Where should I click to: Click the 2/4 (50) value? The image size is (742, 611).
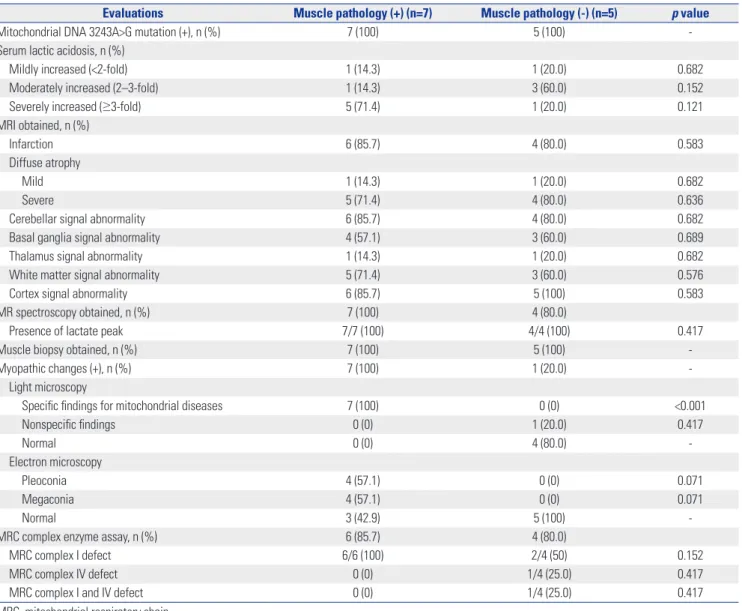point(549,555)
